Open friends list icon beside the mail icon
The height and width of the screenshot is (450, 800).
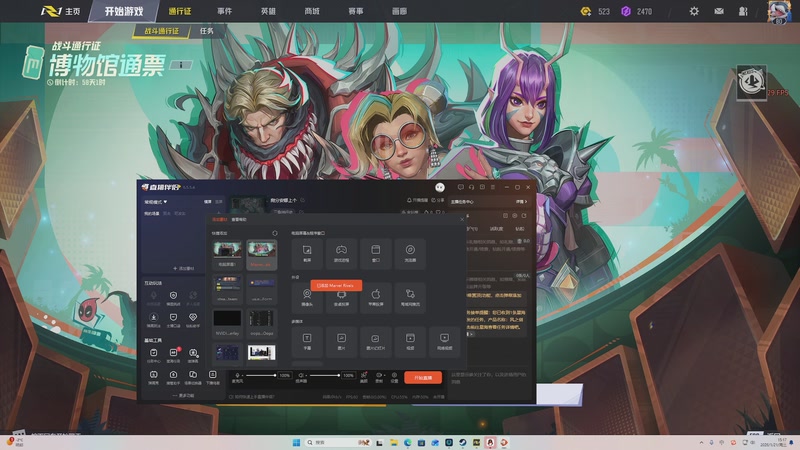tap(743, 11)
